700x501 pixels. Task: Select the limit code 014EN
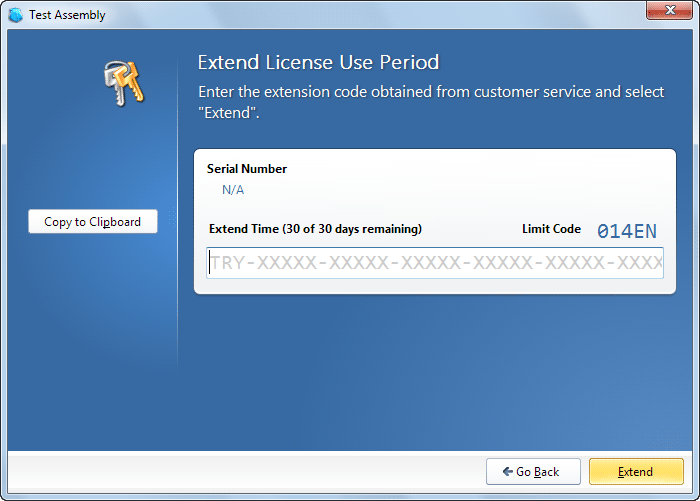point(627,231)
